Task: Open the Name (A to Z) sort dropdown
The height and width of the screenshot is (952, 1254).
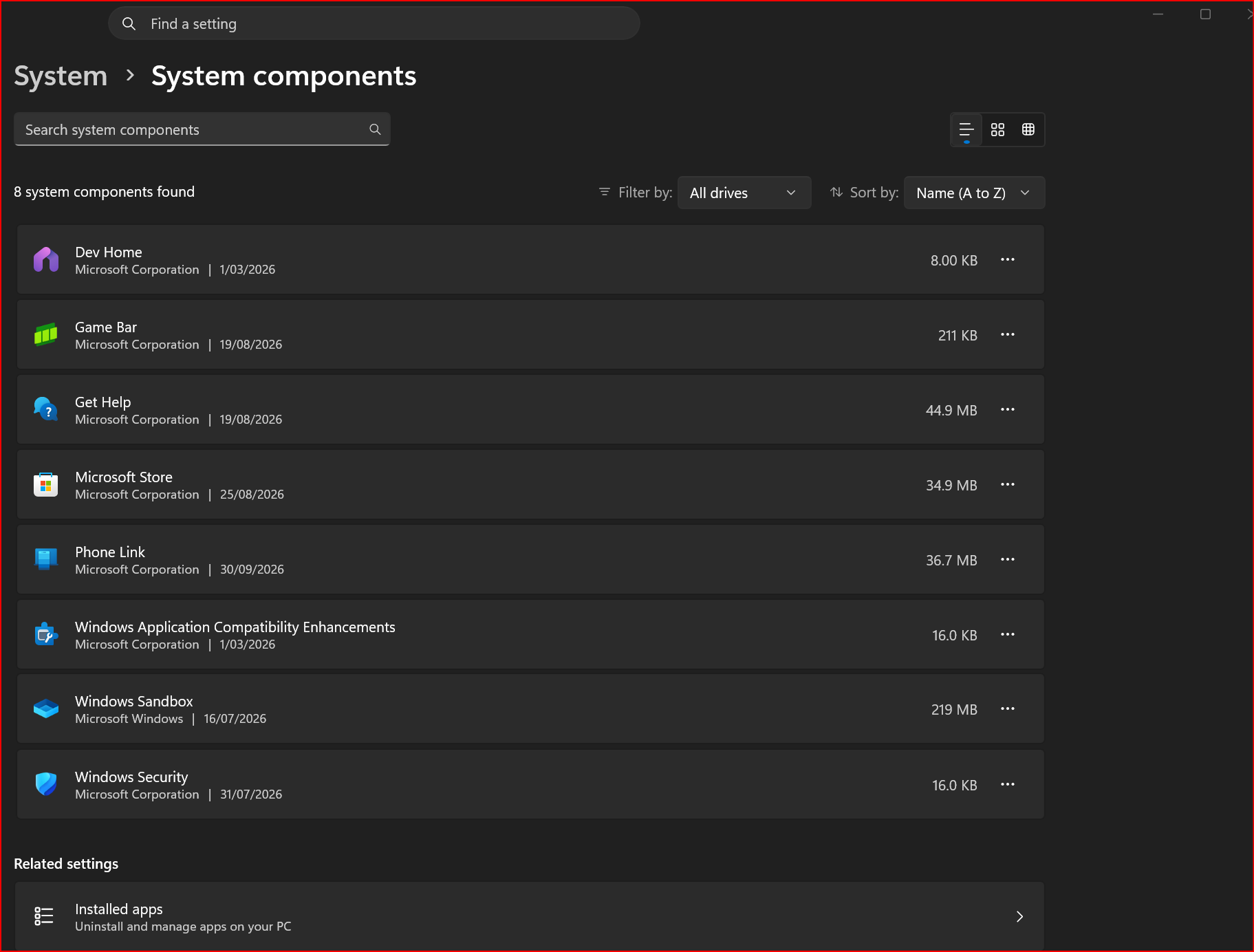Action: [x=974, y=193]
